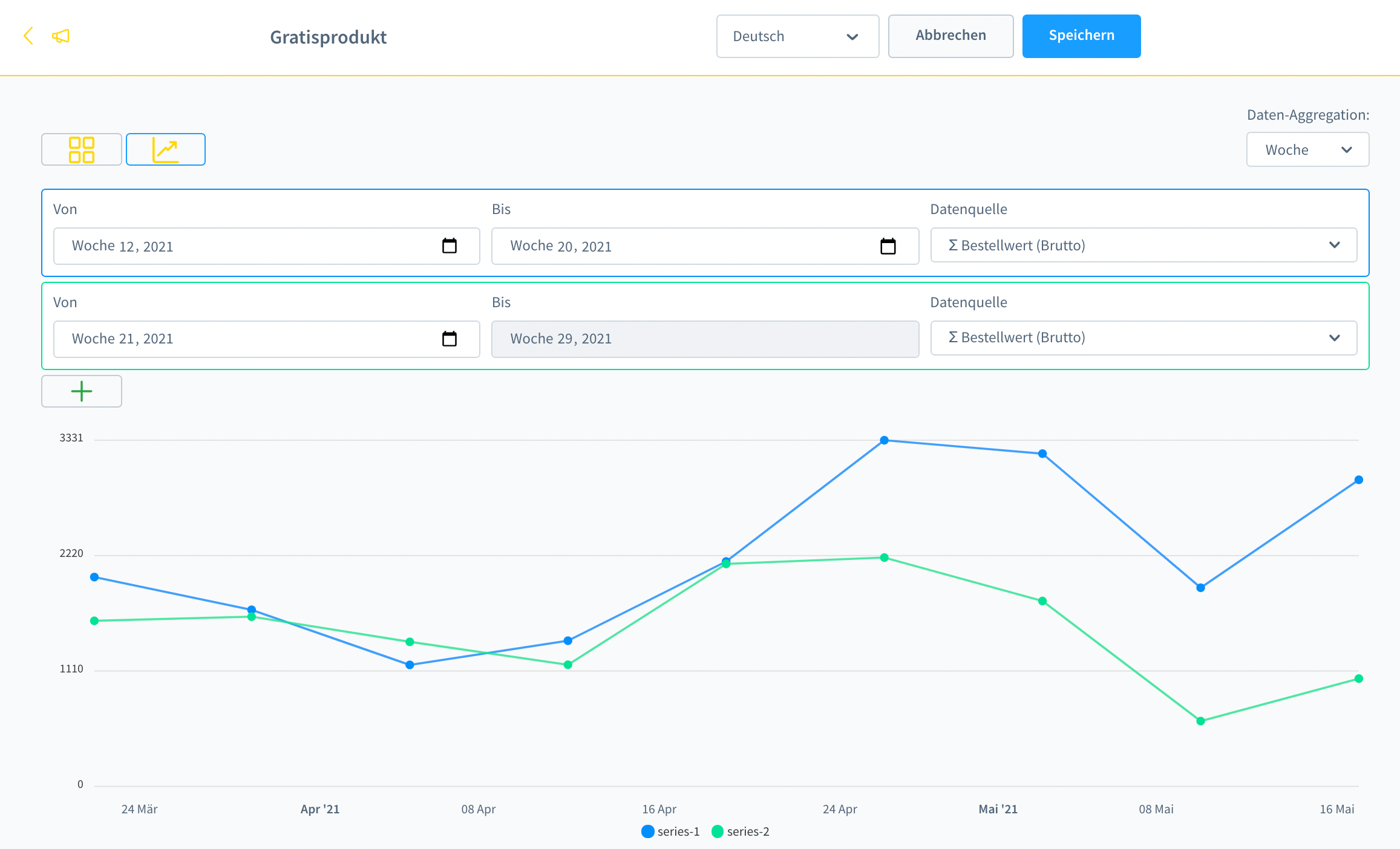Click the 1110 y-axis value
The image size is (1400, 849).
(71, 669)
